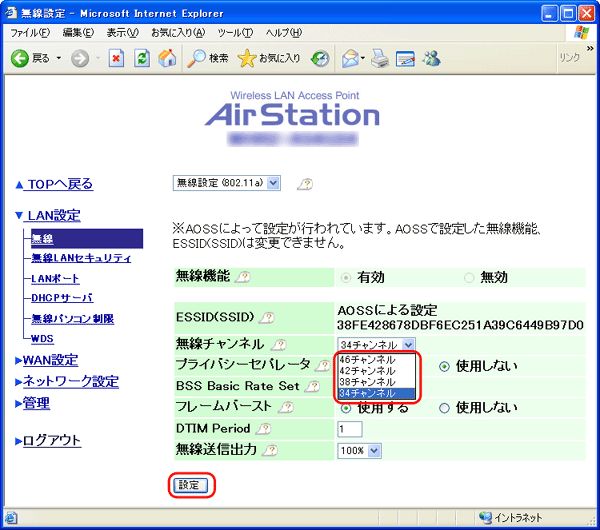Open help icon beside DTIM Period
Screen dimensions: 600x530
point(263,429)
